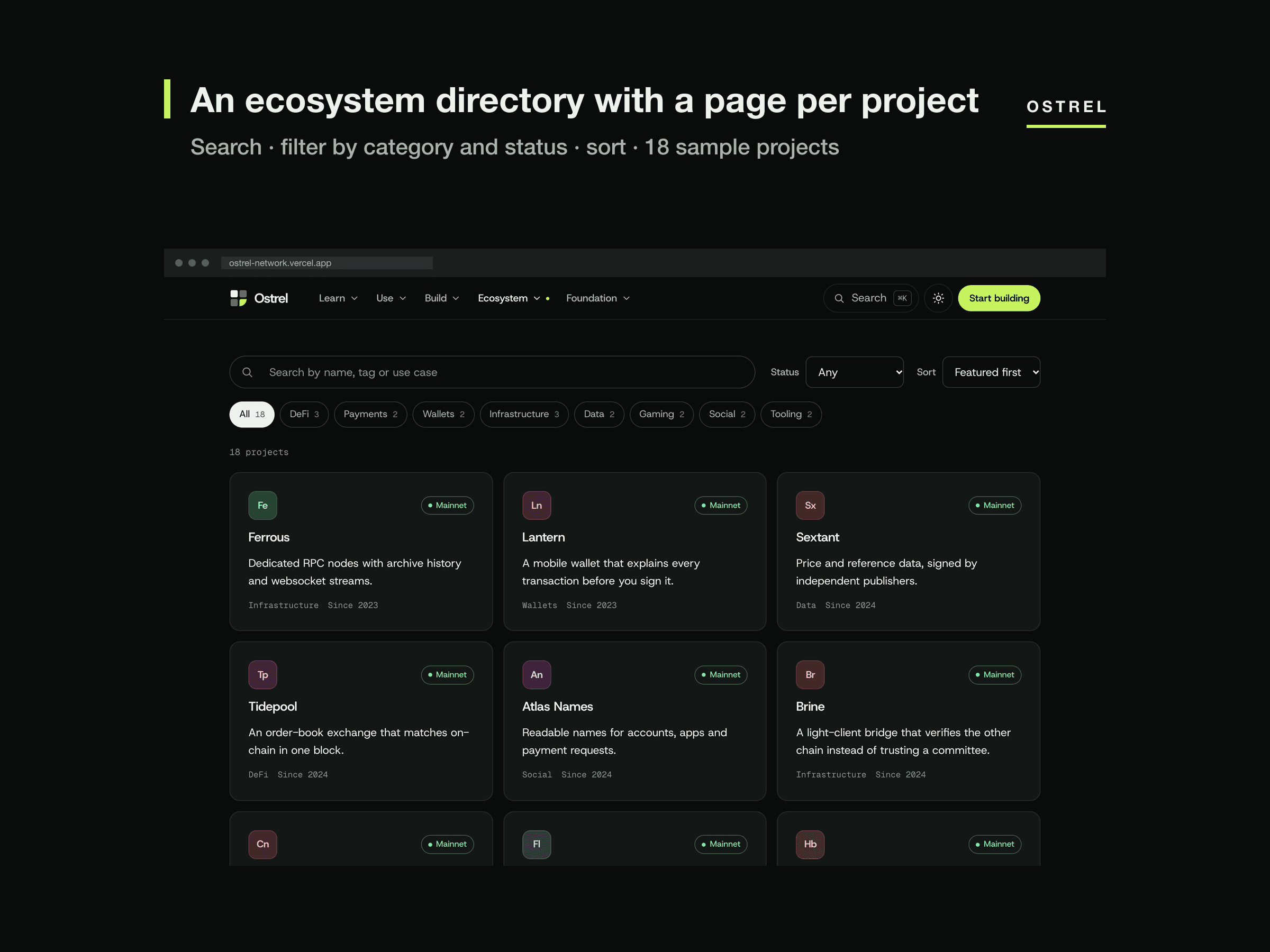Image resolution: width=1270 pixels, height=952 pixels.
Task: Open the Atlas Names project title
Action: (x=557, y=707)
